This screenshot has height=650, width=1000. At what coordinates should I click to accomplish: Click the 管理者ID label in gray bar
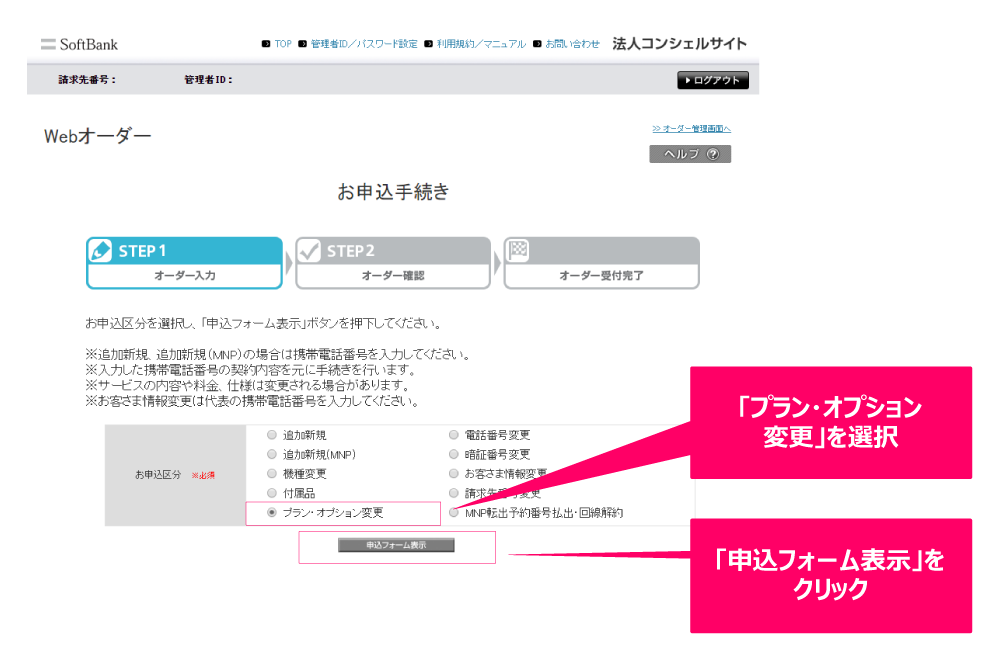pyautogui.click(x=208, y=80)
